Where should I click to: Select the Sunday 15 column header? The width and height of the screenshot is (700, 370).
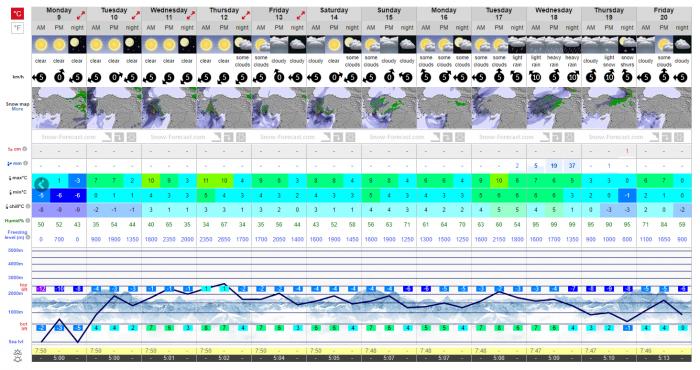[389, 14]
